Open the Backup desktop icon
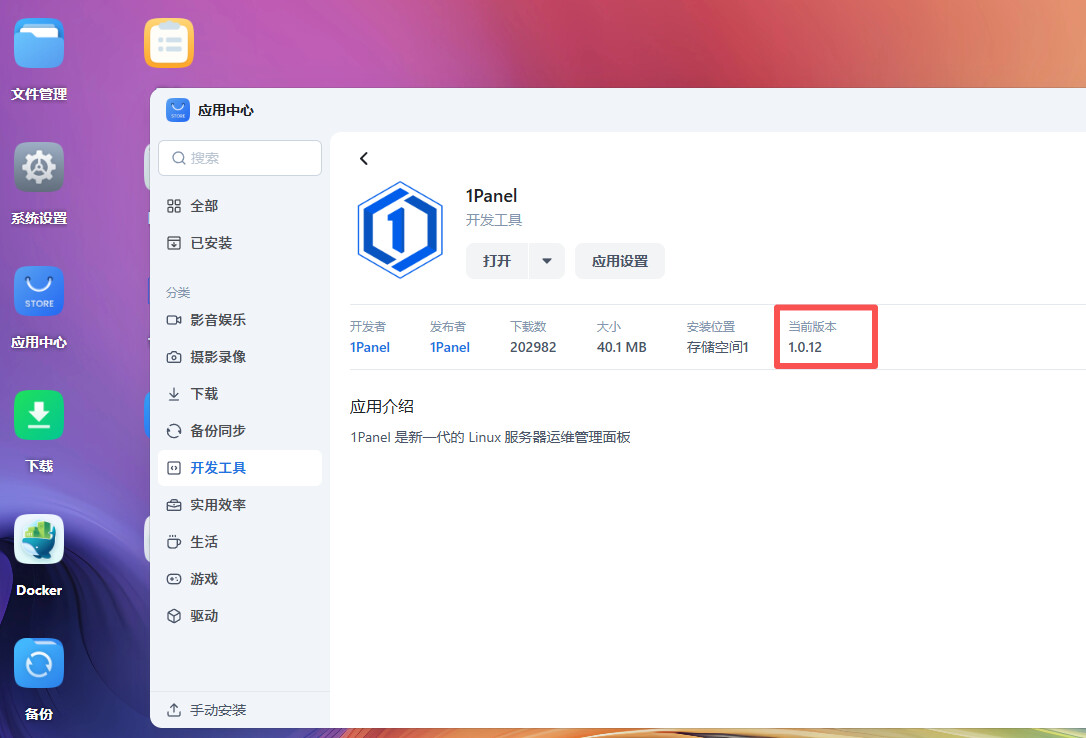Viewport: 1086px width, 738px height. tap(39, 664)
